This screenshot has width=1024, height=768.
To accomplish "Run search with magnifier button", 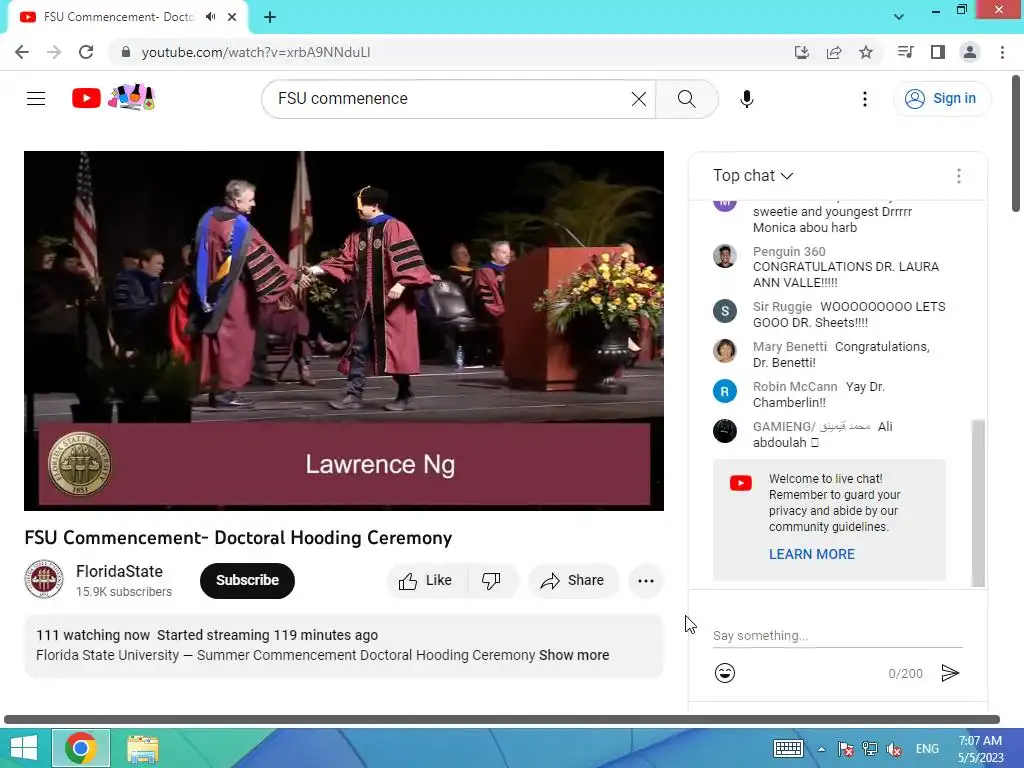I will click(x=686, y=99).
